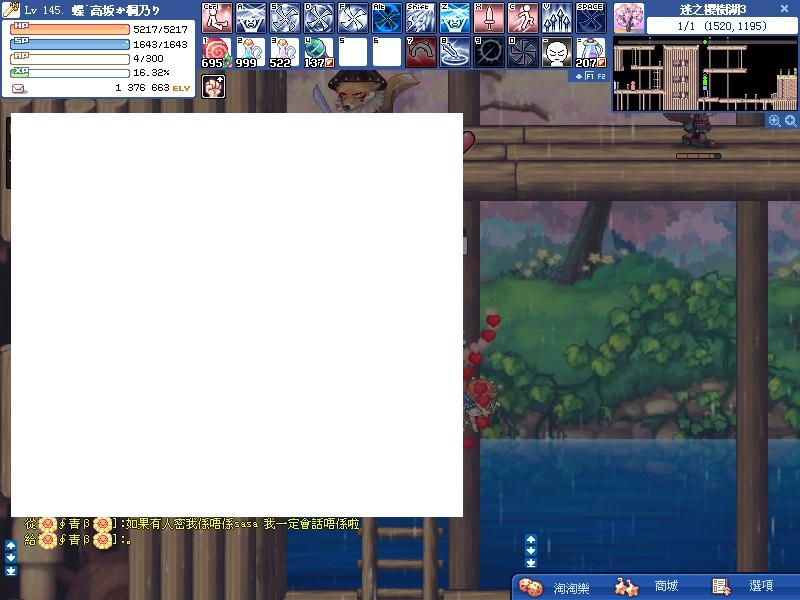Image resolution: width=800 pixels, height=600 pixels.
Task: Click the chat line starting with 給
Action: pyautogui.click(x=78, y=540)
